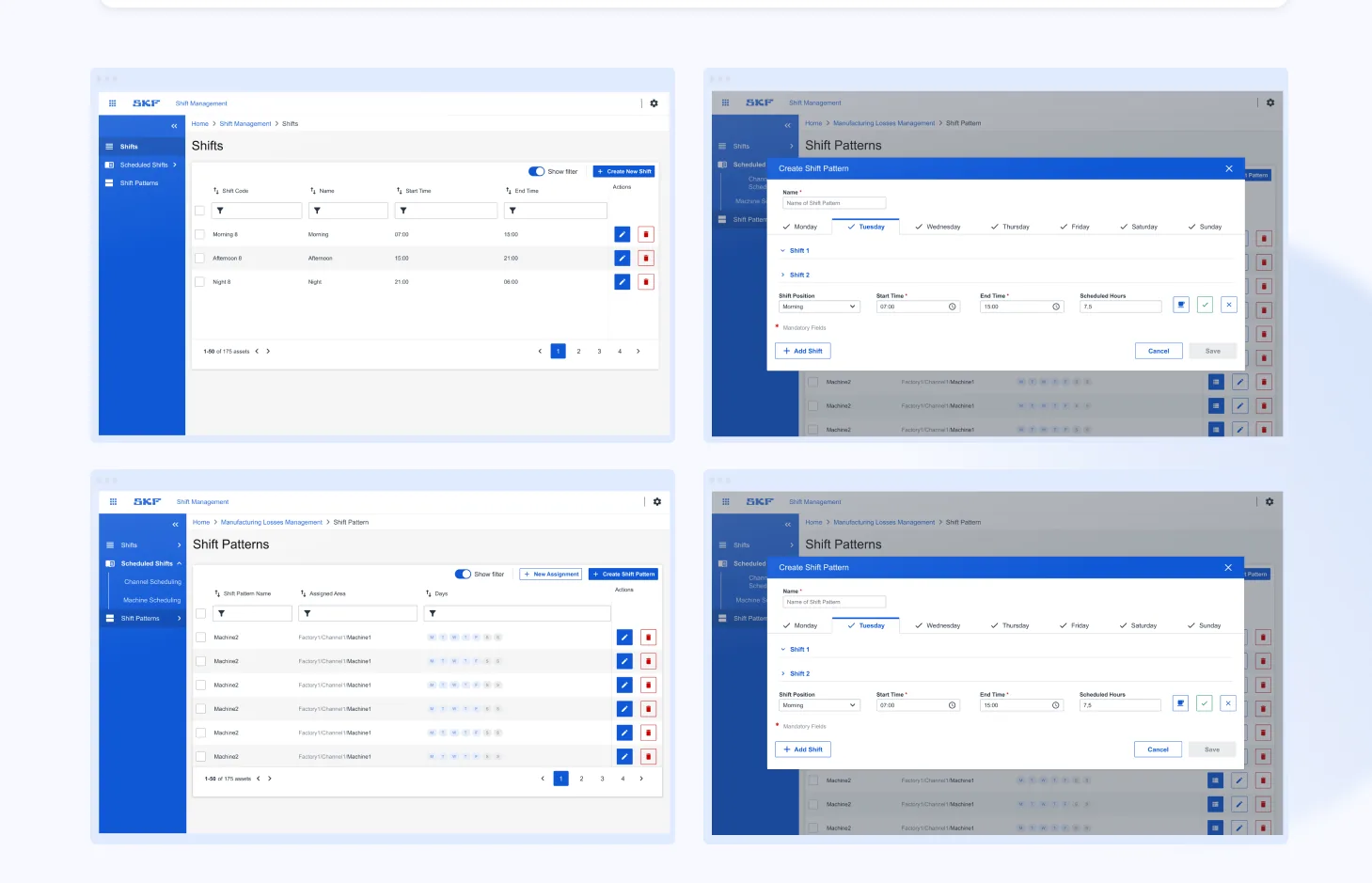Edit the first Machine2 row on the undimmed Shift Patterns page
The image size is (1372, 883).
click(624, 638)
